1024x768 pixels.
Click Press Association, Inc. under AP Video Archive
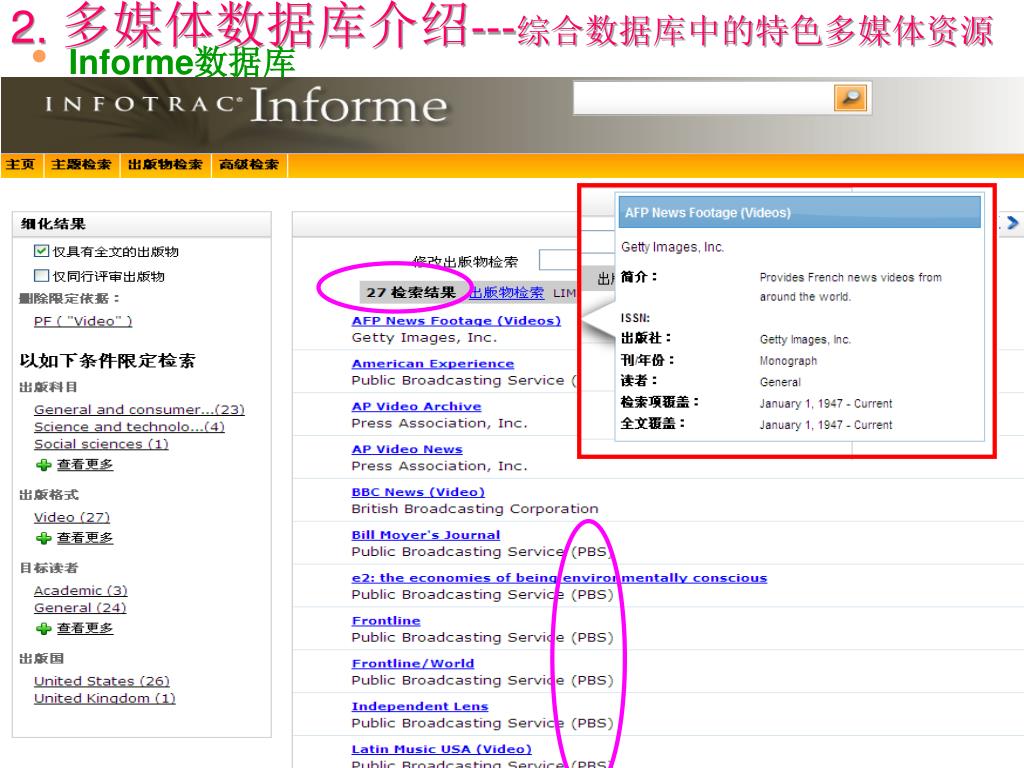coord(439,423)
